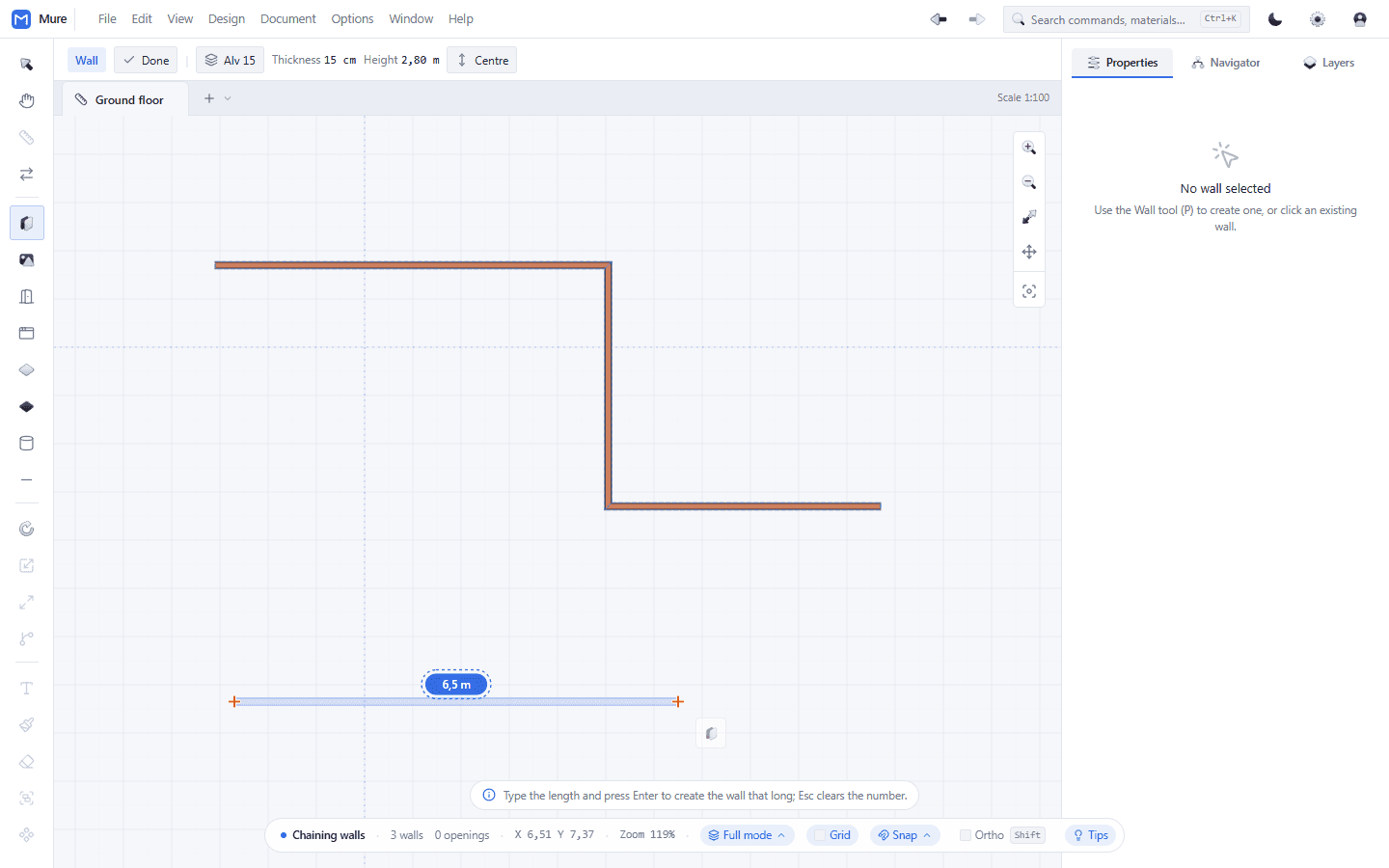
Task: Zoom in on the canvas
Action: pos(1029,148)
